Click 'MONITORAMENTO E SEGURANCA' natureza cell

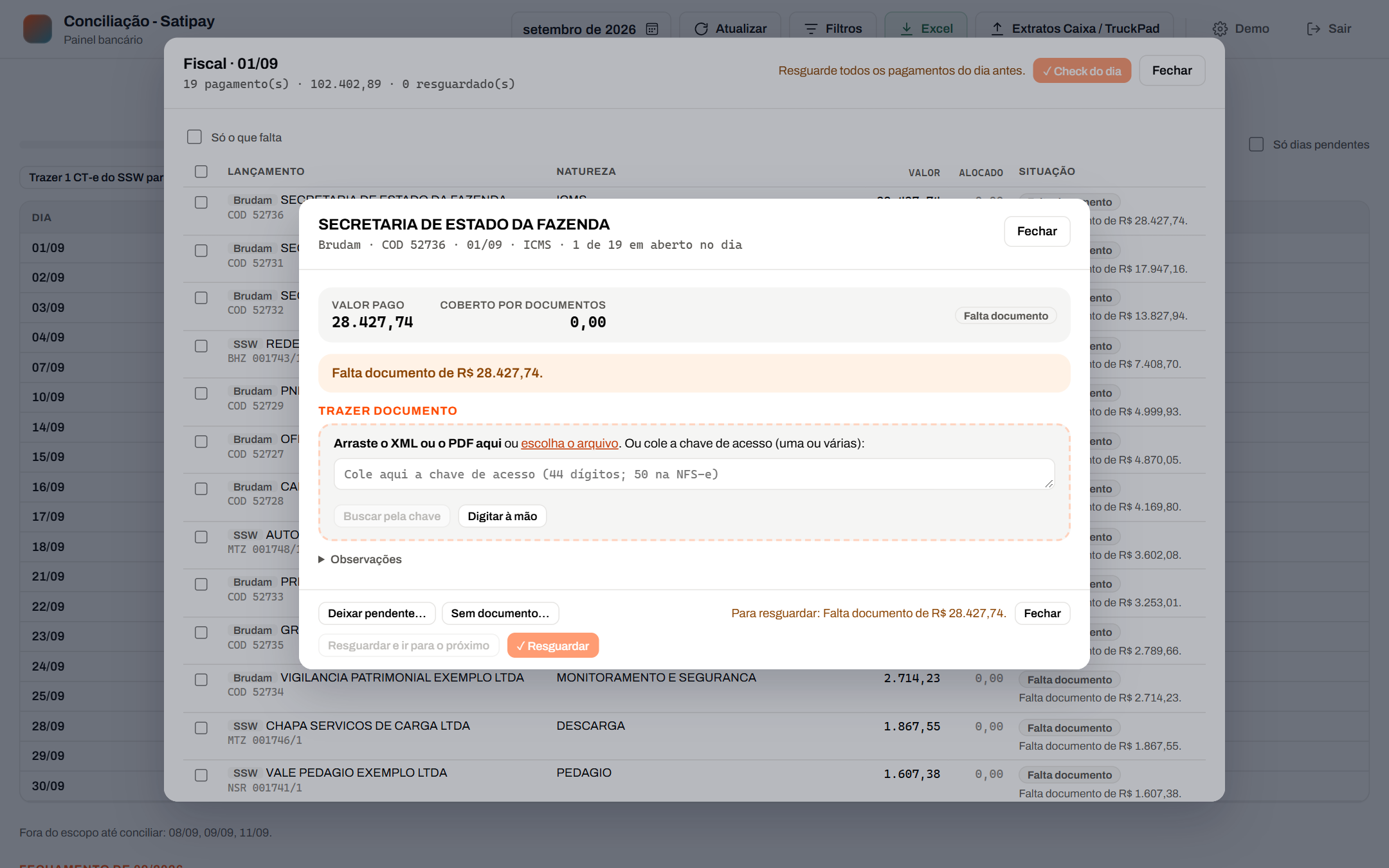pyautogui.click(x=656, y=678)
